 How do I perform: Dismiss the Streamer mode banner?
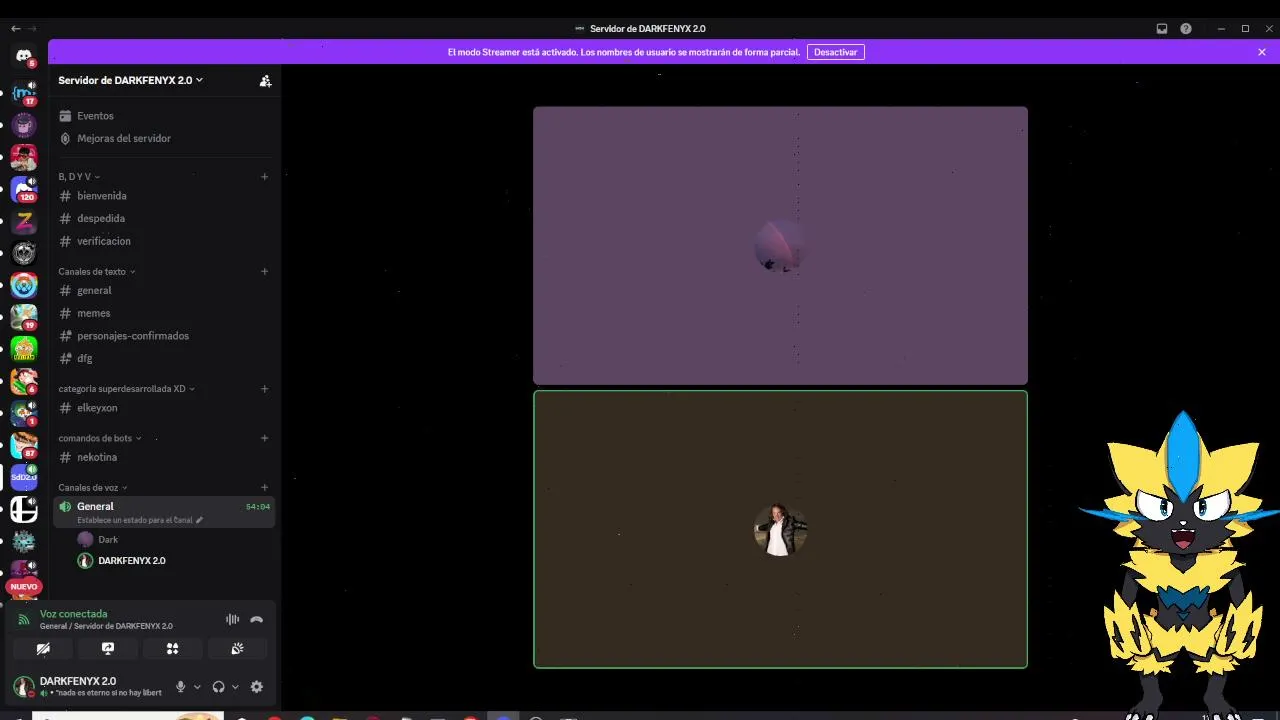click(1262, 52)
